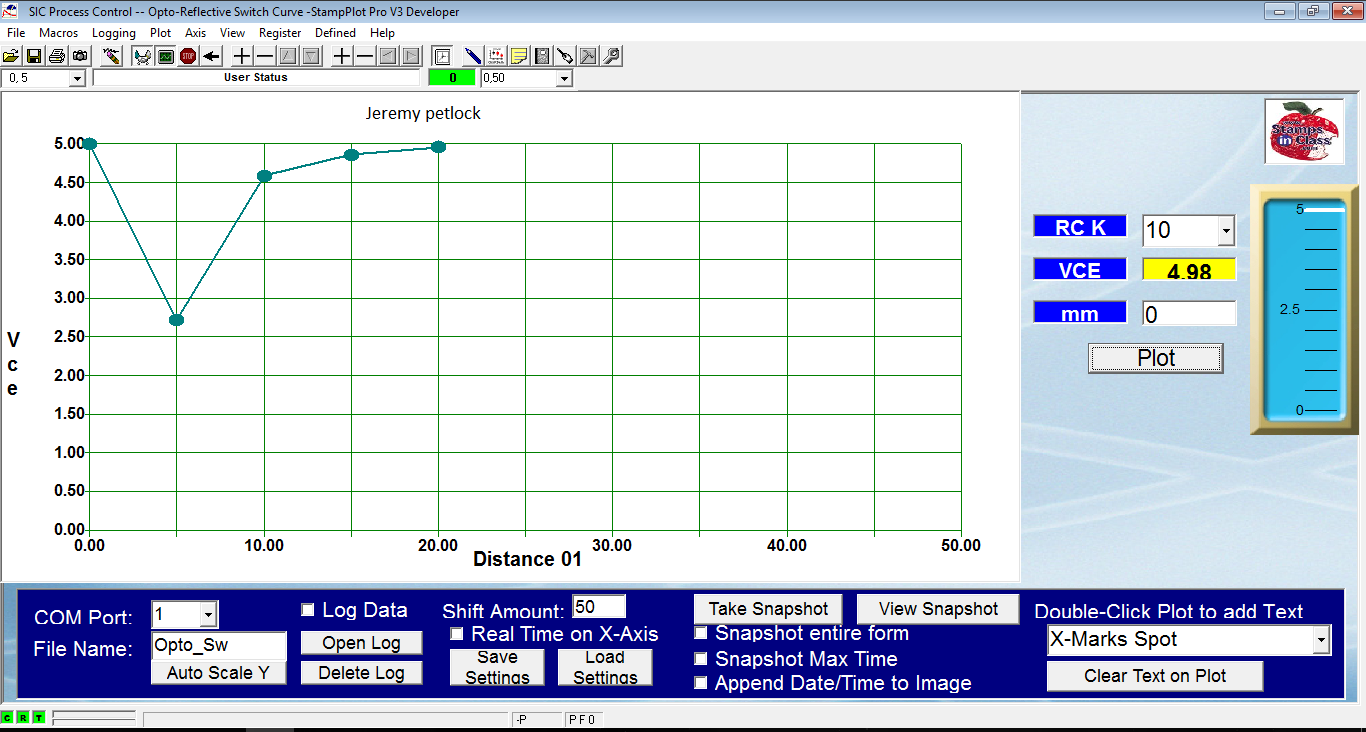Click the red STOP sign icon
Image resolution: width=1366 pixels, height=732 pixels.
point(188,56)
